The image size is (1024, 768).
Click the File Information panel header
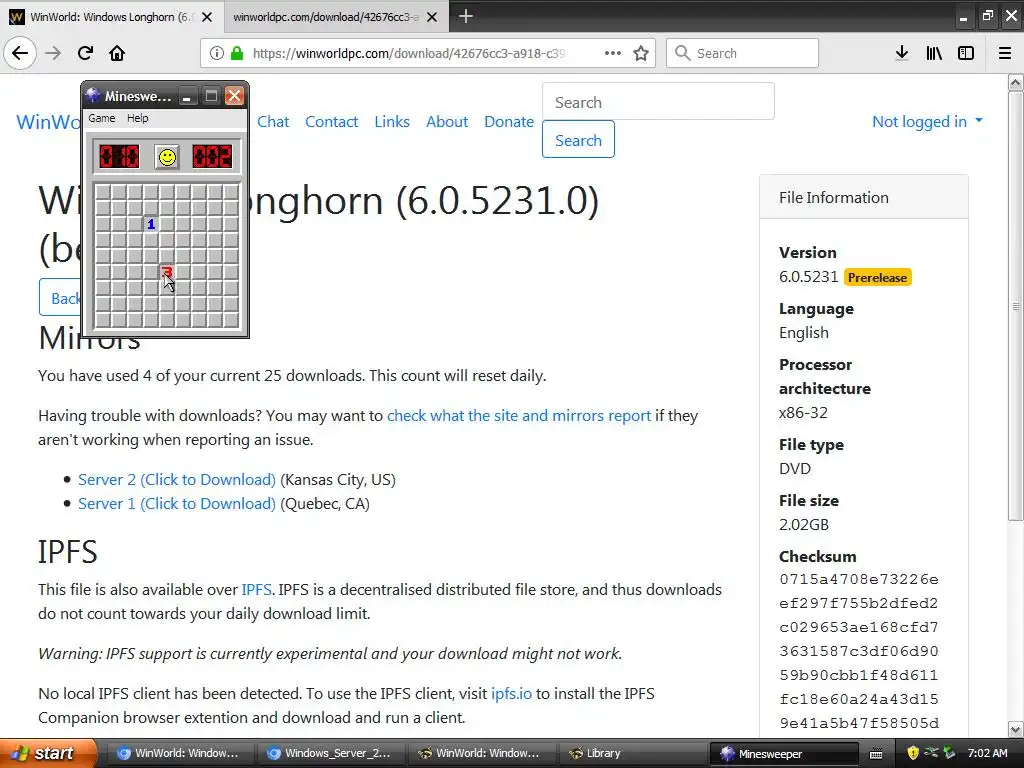pyautogui.click(x=863, y=197)
